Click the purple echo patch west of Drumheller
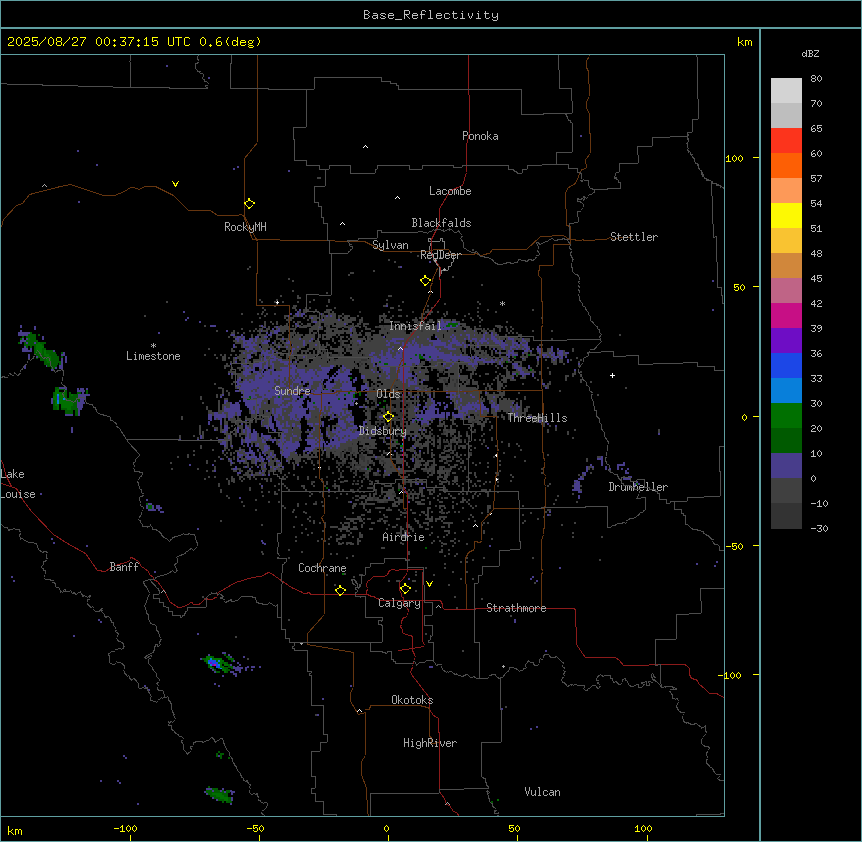Viewport: 862px width, 842px height. click(578, 484)
